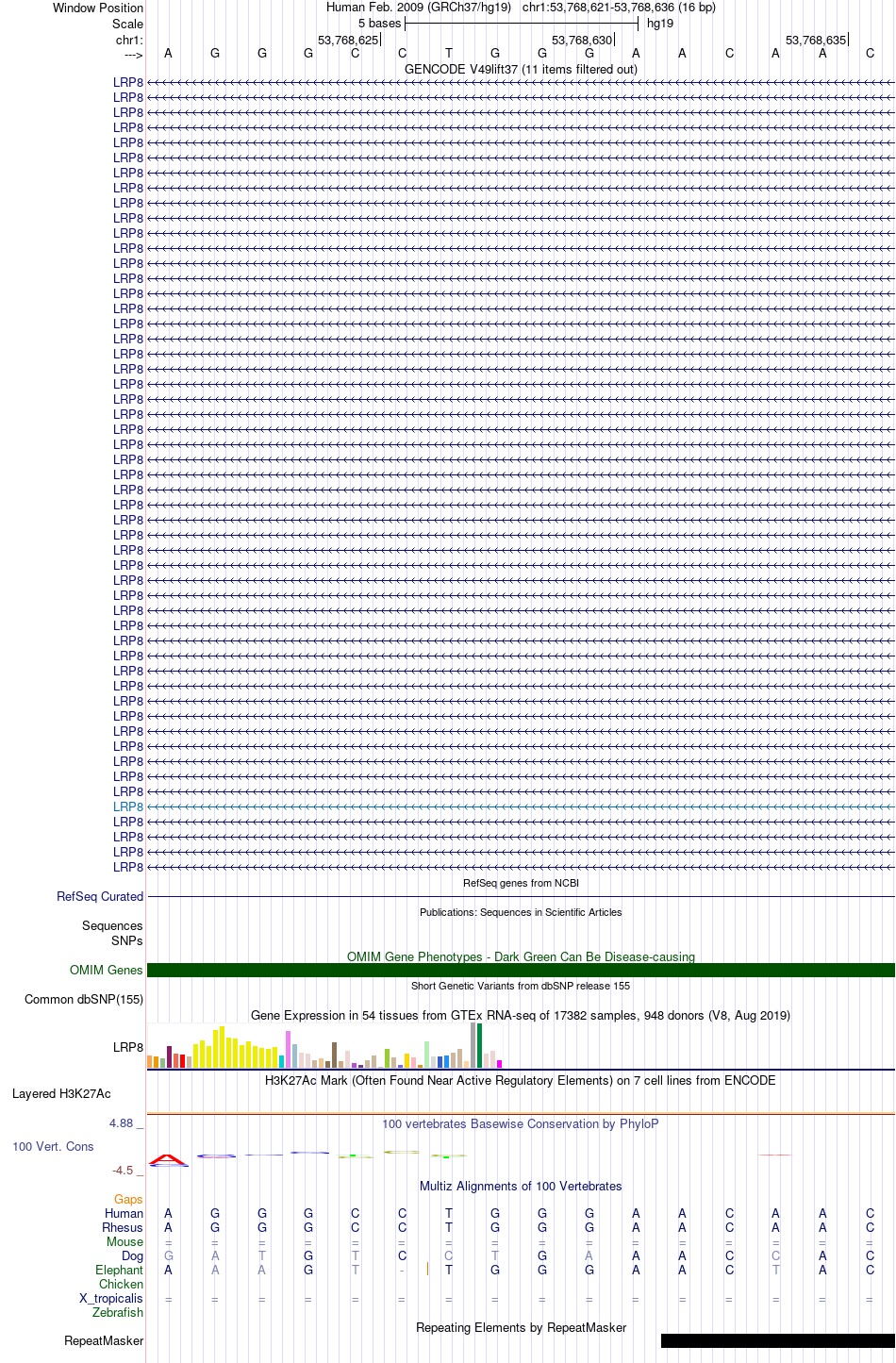Select the X_tropicalis alignment row label
Viewport: 896px width, 1363px height.
(111, 1298)
